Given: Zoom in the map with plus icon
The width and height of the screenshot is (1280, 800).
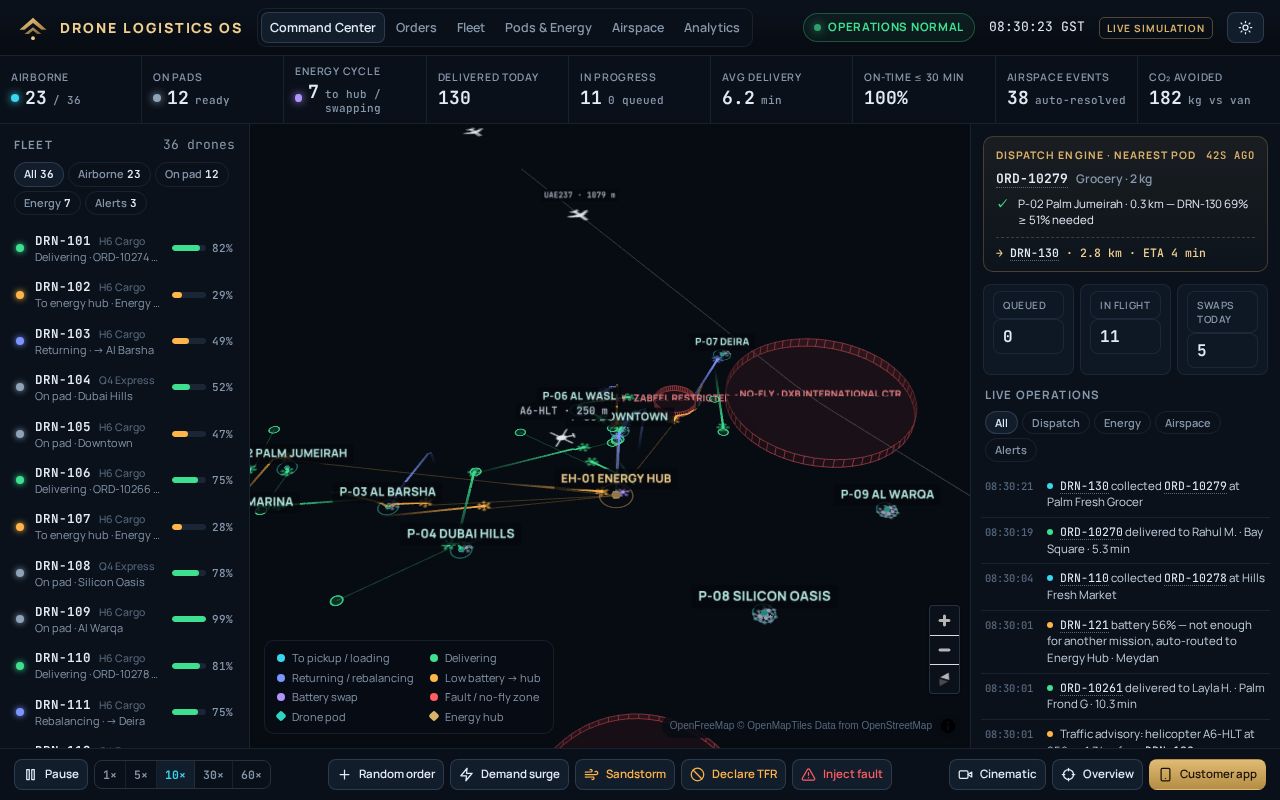Looking at the screenshot, I should tap(944, 621).
